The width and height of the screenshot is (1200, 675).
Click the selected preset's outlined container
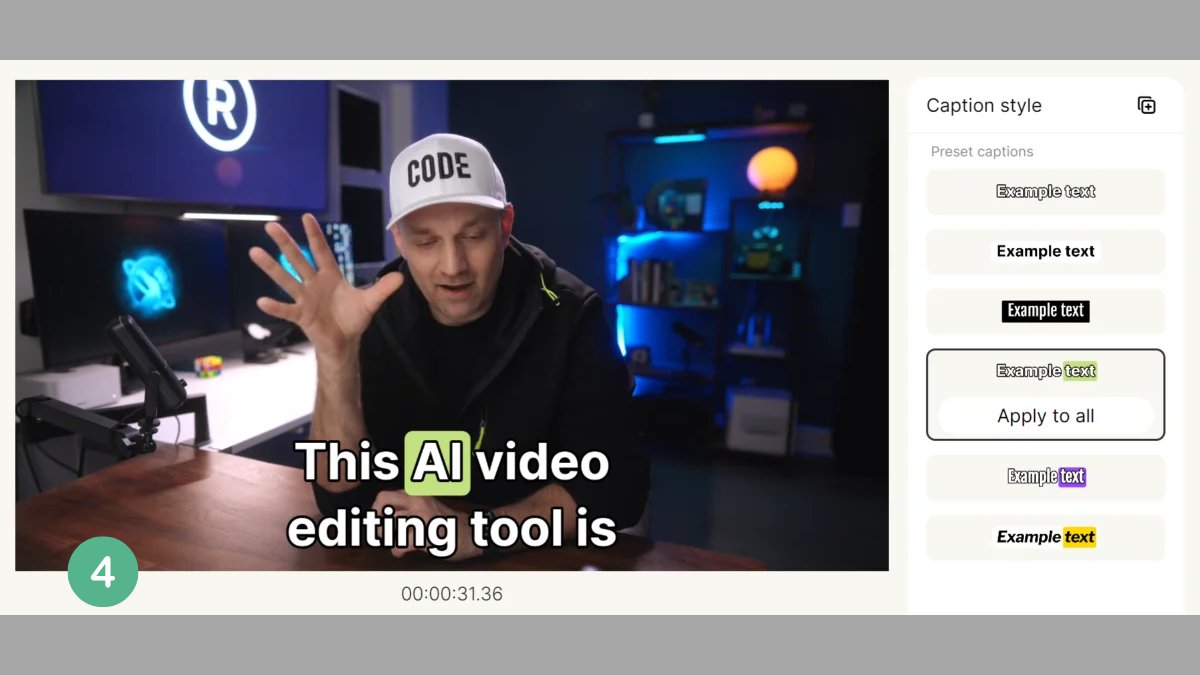[1045, 393]
